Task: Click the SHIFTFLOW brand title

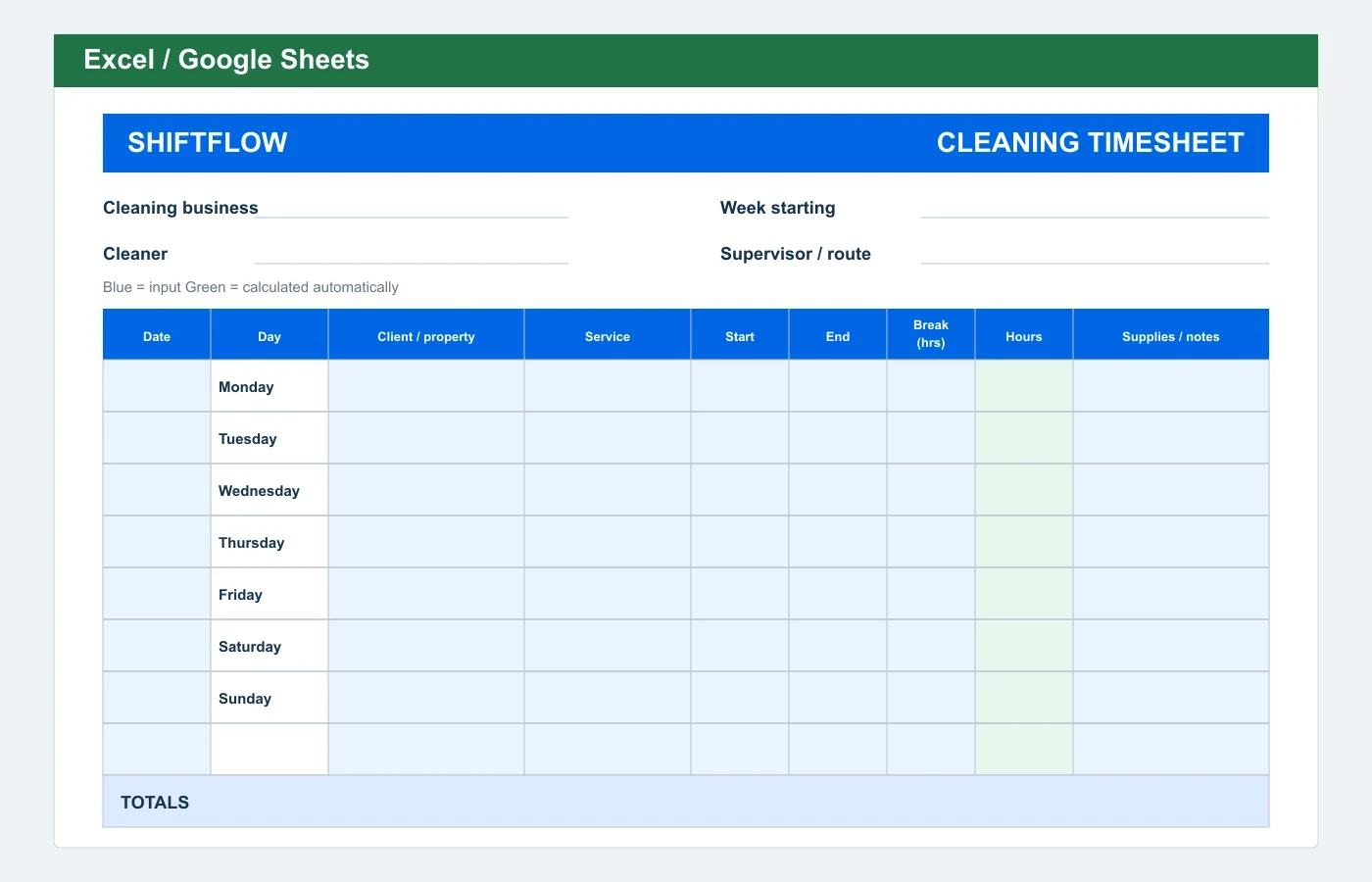Action: (x=208, y=143)
